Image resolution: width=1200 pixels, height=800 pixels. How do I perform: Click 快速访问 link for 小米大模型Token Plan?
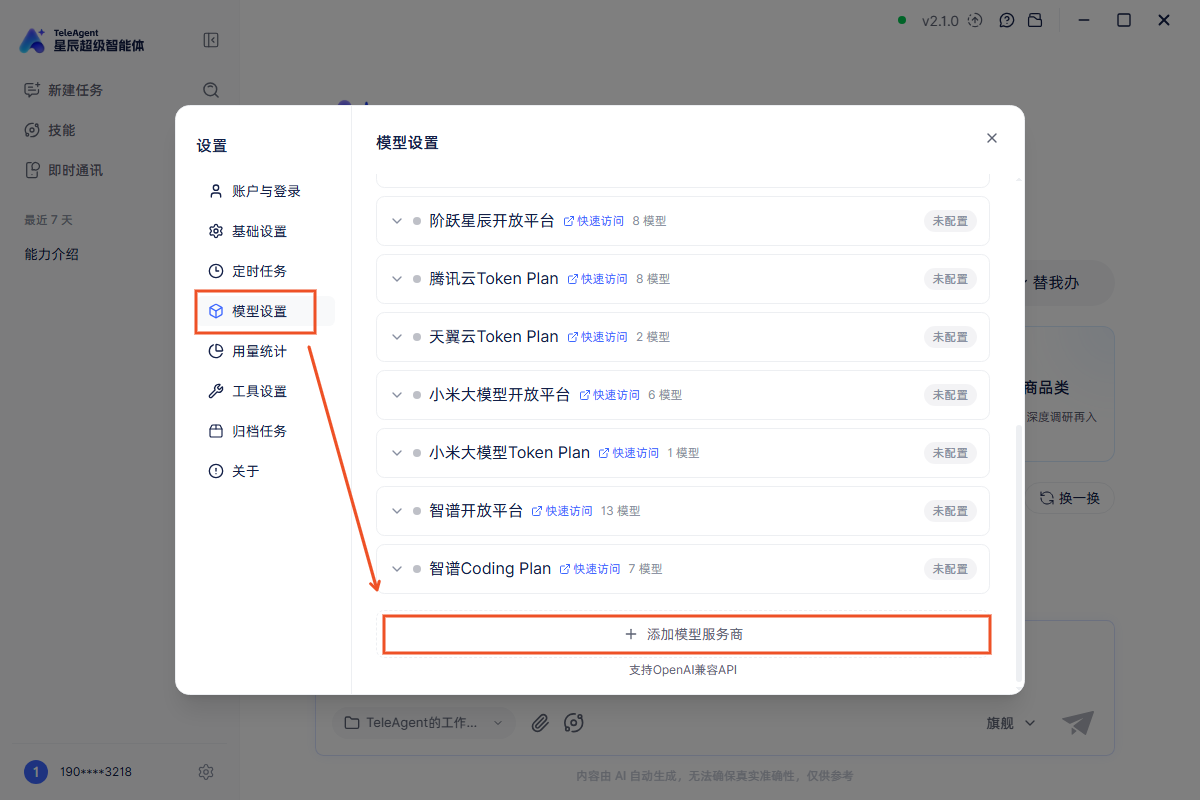629,453
